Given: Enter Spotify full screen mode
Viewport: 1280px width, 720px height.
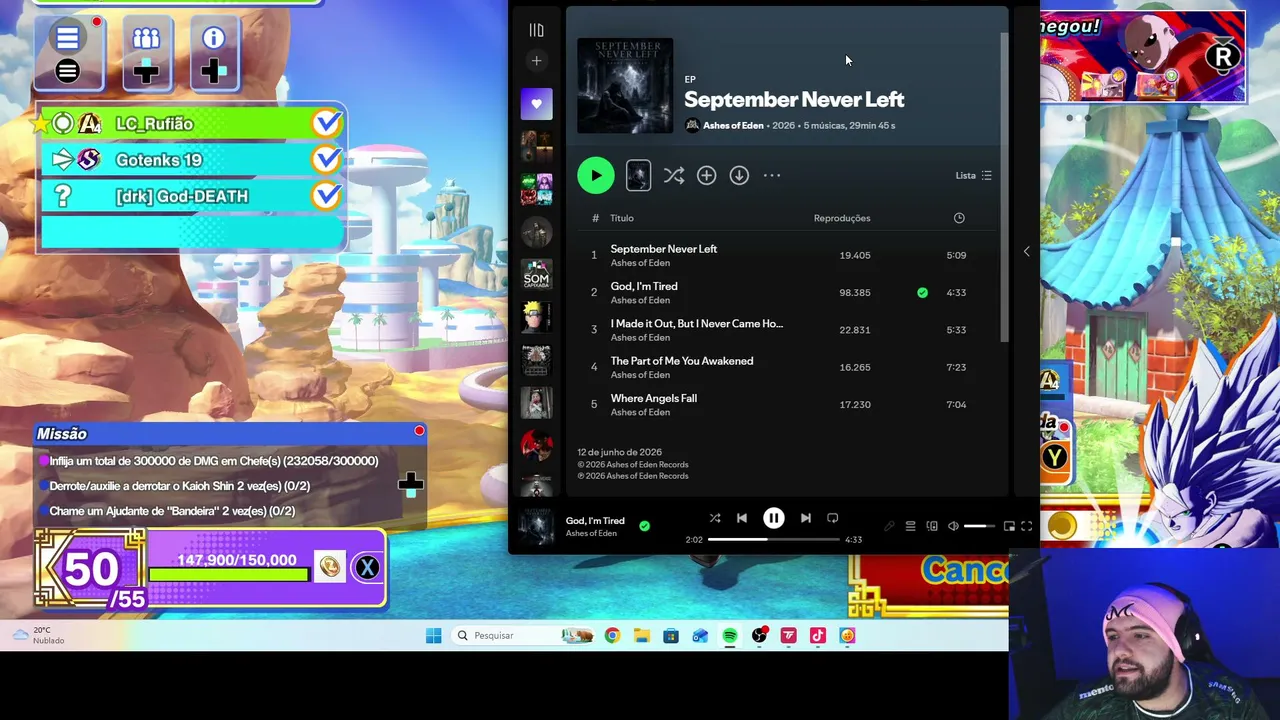Looking at the screenshot, I should [x=1026, y=527].
